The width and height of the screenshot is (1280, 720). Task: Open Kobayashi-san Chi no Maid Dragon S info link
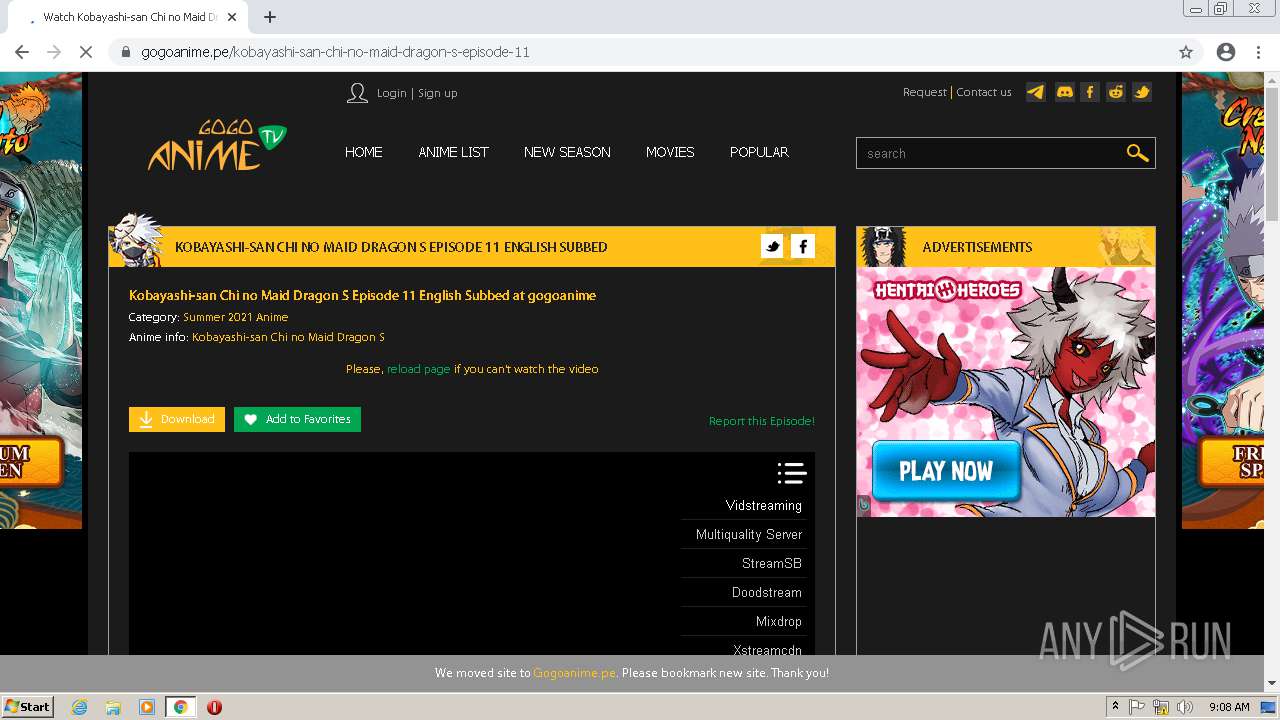(x=288, y=337)
